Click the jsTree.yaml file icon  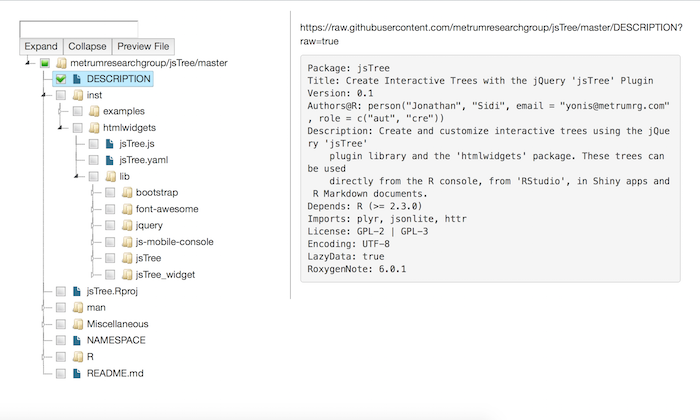(109, 160)
